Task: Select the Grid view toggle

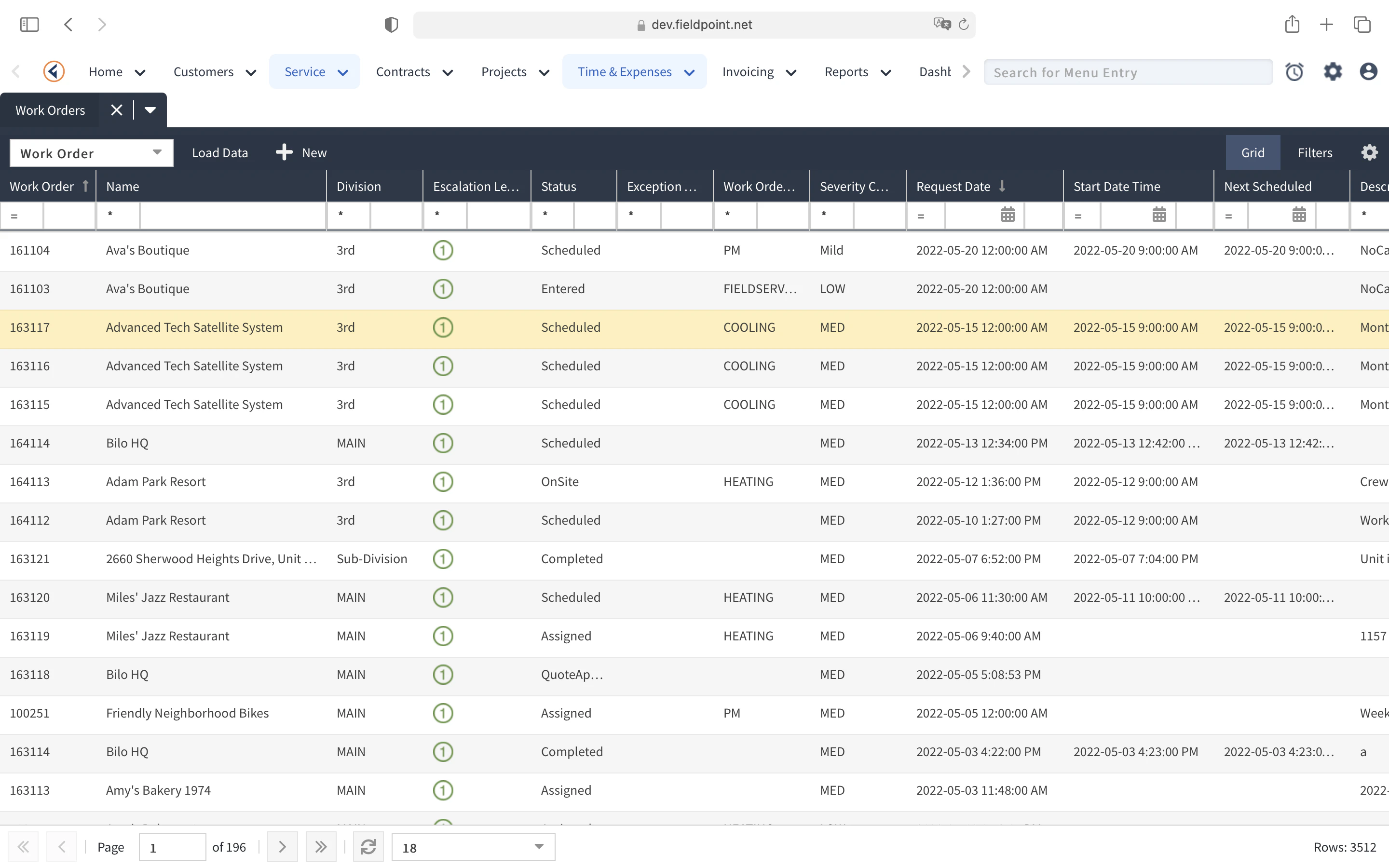Action: click(x=1253, y=152)
